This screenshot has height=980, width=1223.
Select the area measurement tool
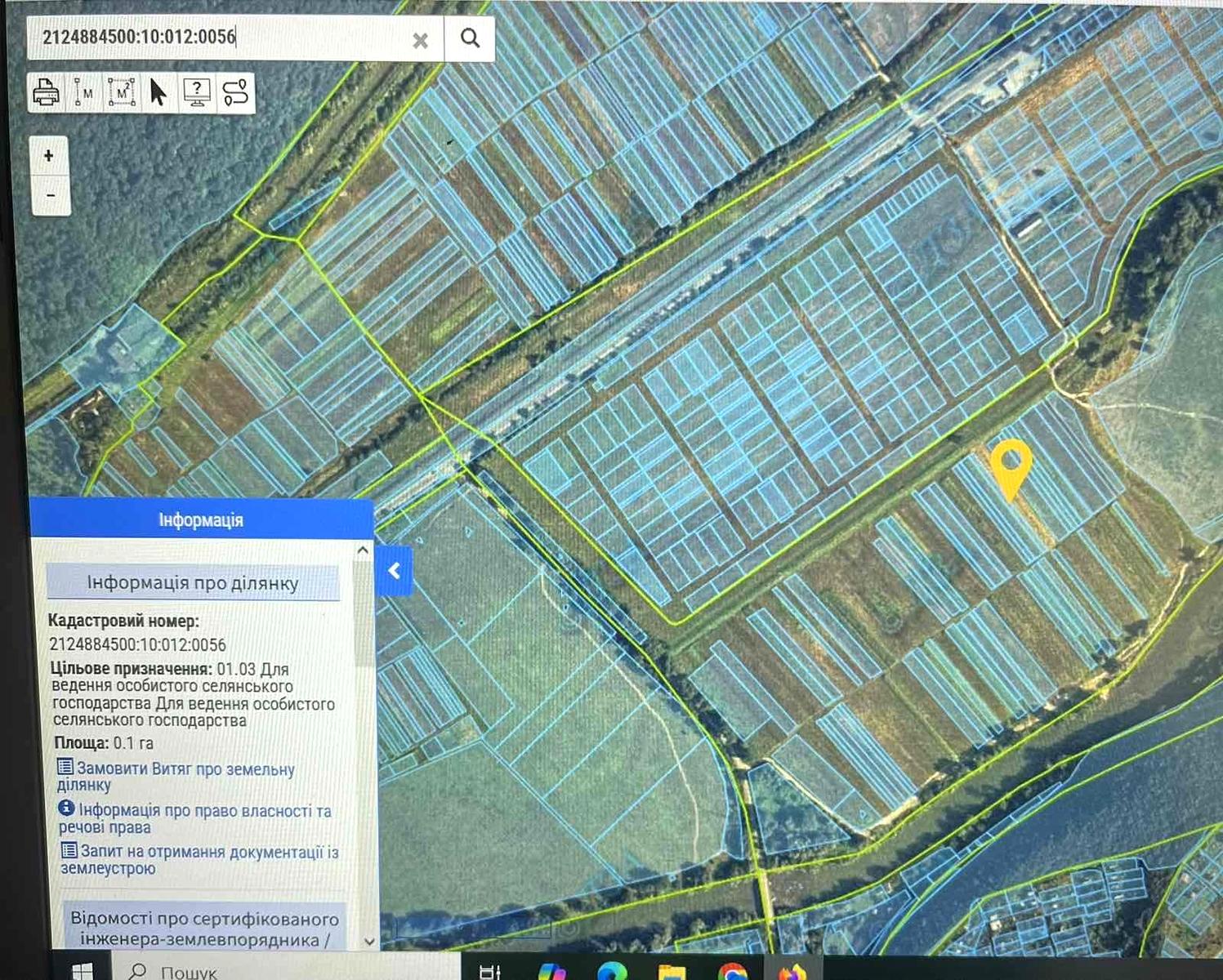point(121,93)
